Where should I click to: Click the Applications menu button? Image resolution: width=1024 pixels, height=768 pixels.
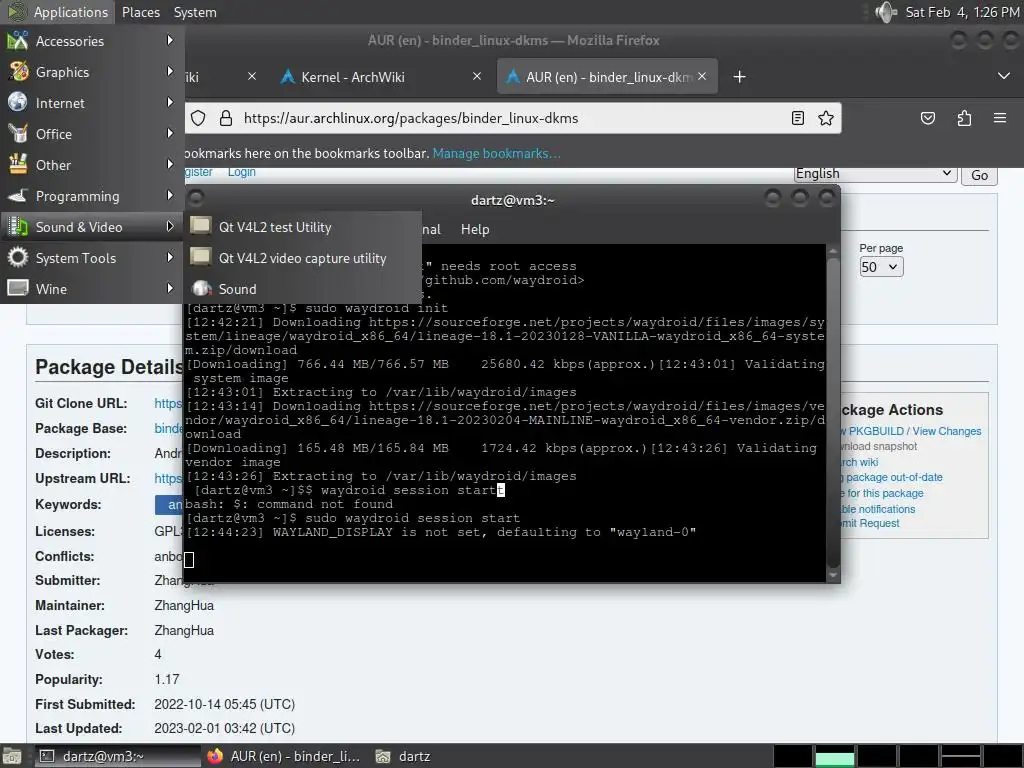pyautogui.click(x=58, y=12)
